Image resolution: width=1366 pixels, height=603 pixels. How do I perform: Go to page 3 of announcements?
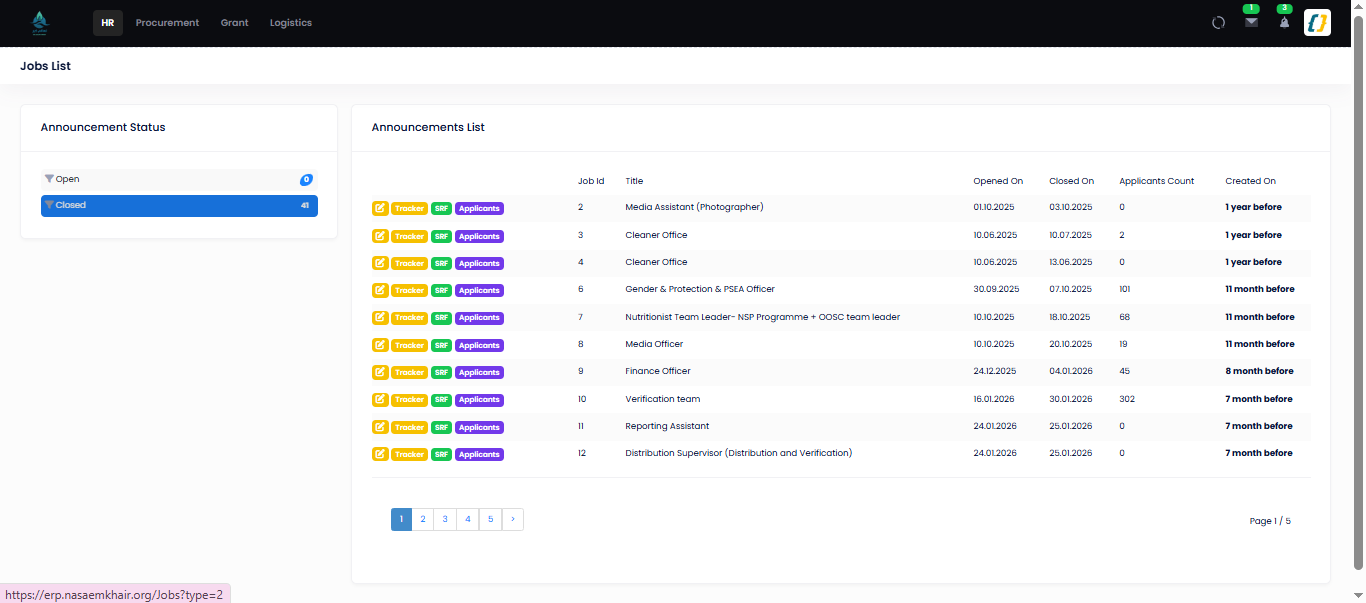pos(445,520)
